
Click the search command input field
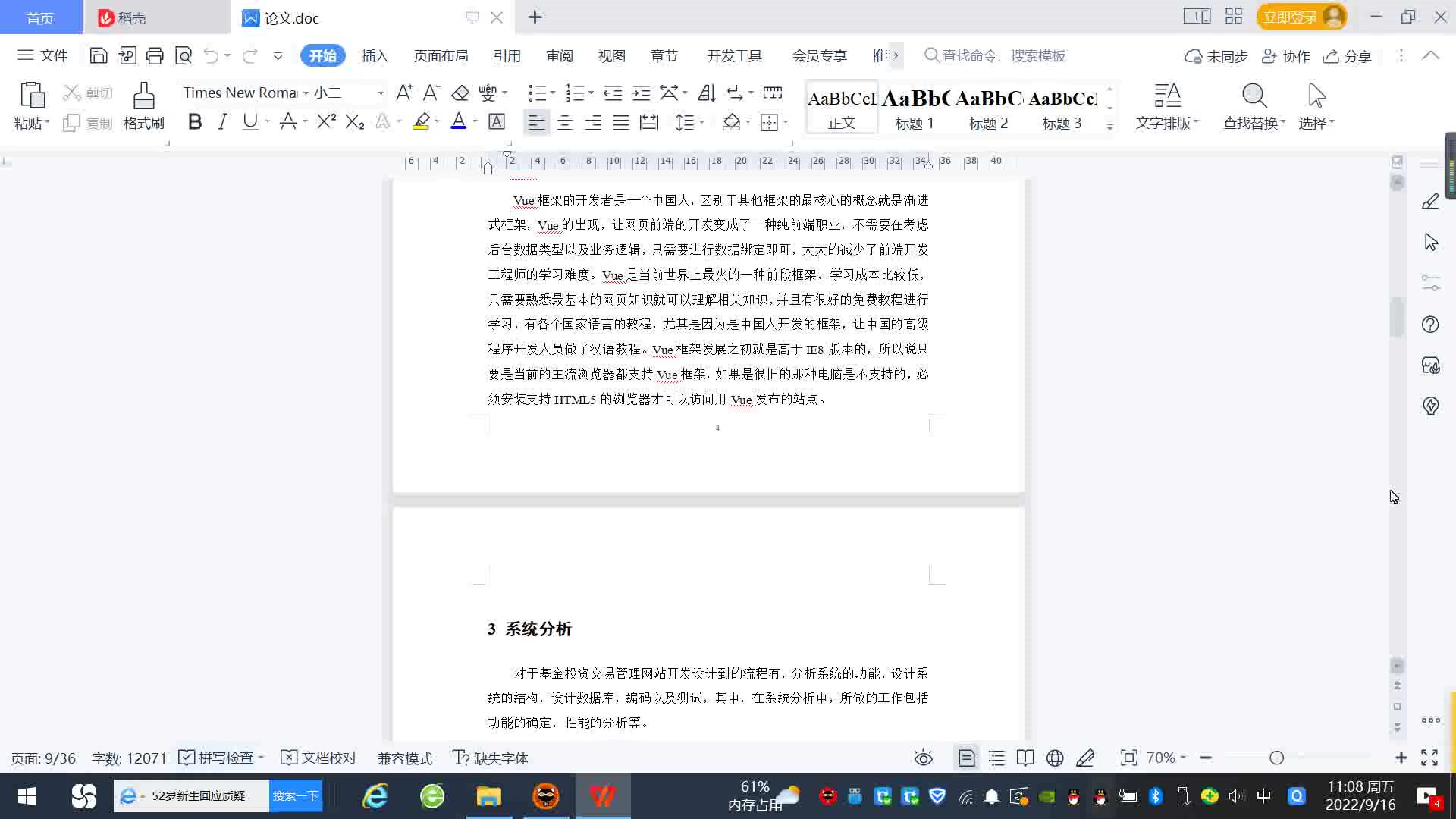coord(1003,55)
